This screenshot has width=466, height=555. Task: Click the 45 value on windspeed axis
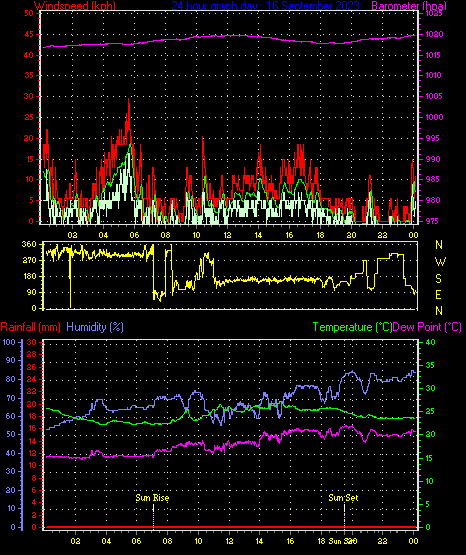click(29, 34)
